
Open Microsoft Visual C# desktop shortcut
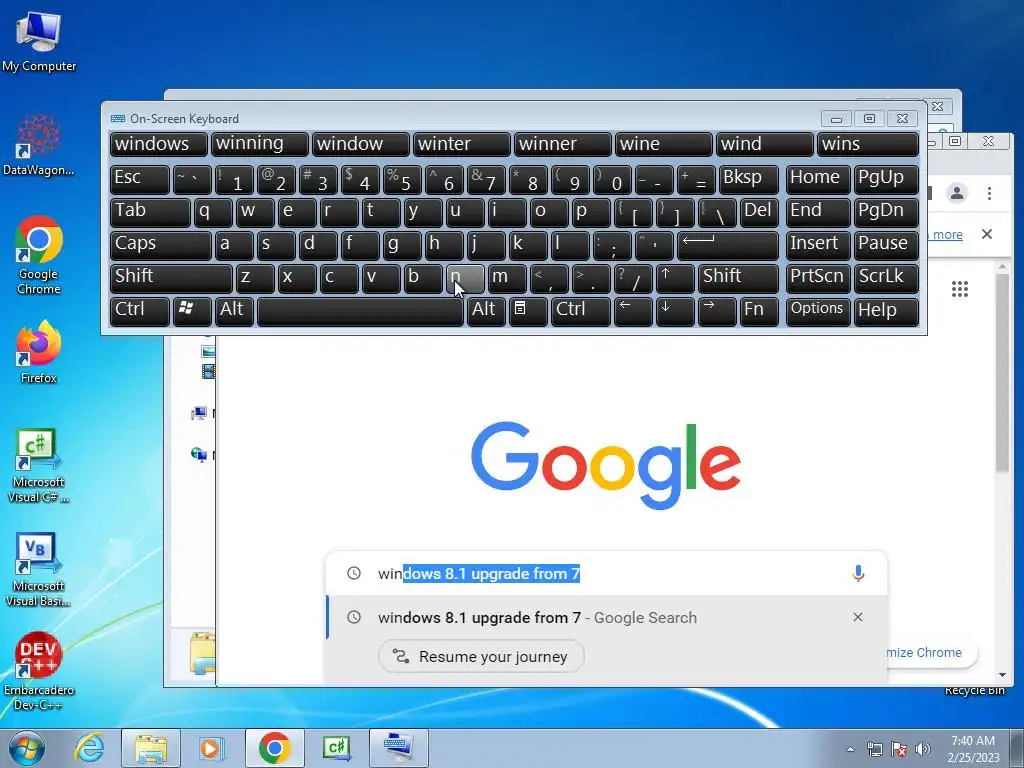pos(39,465)
